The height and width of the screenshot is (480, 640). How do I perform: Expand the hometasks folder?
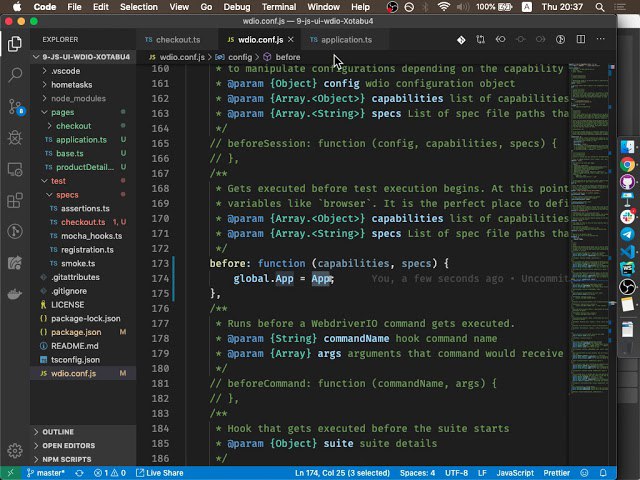coord(71,85)
